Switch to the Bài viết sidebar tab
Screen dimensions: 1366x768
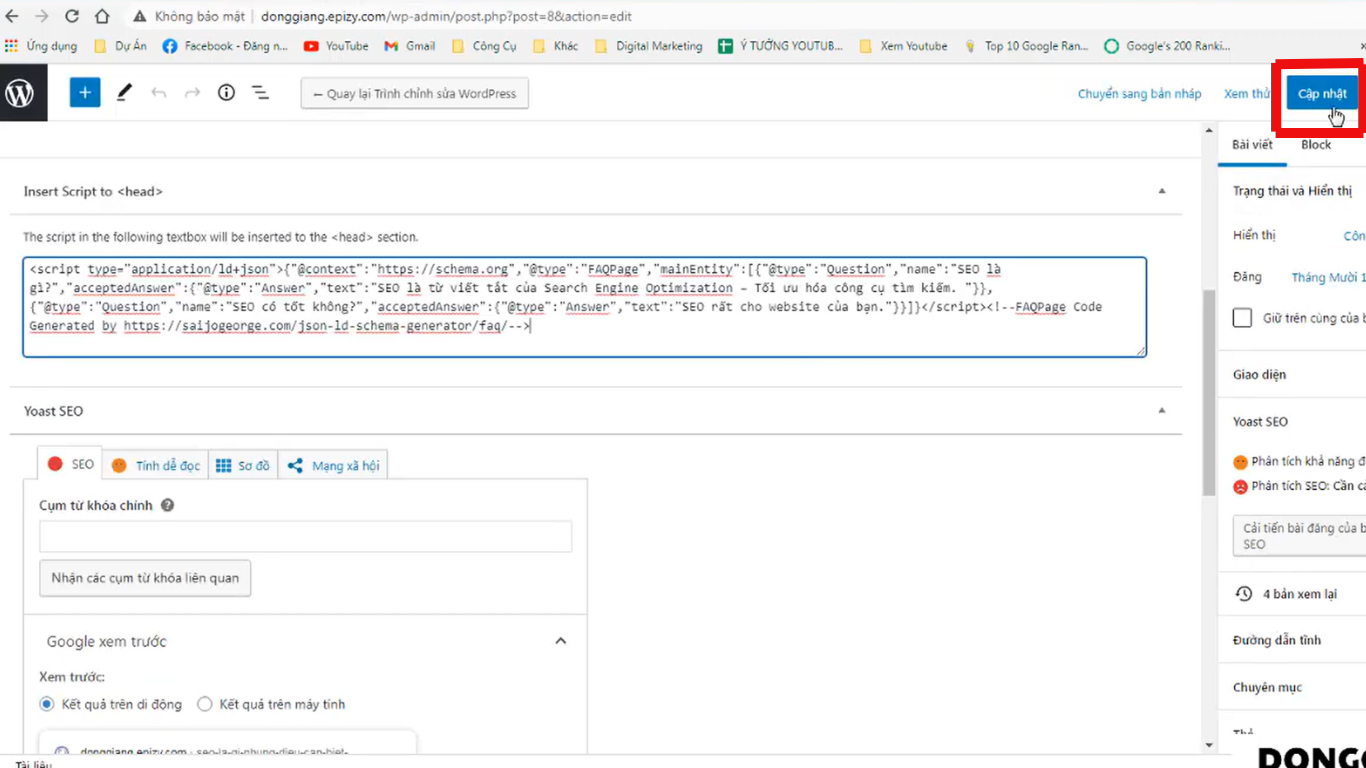click(x=1252, y=145)
